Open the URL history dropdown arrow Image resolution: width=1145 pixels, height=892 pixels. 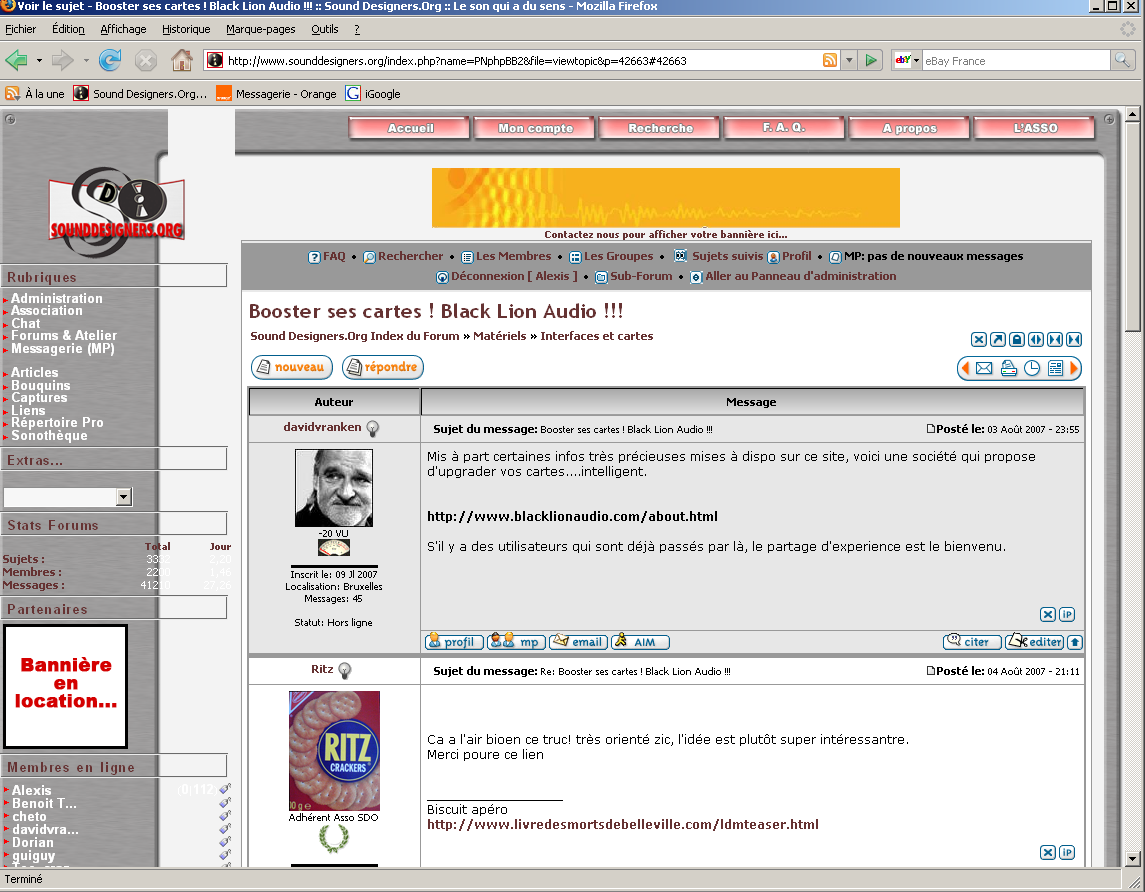click(849, 61)
